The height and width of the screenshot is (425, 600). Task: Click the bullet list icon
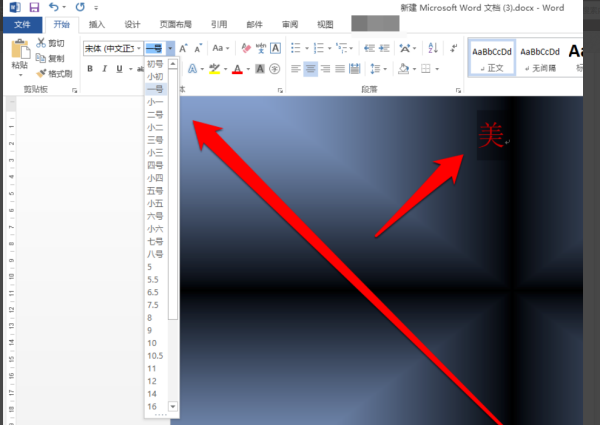(x=295, y=48)
